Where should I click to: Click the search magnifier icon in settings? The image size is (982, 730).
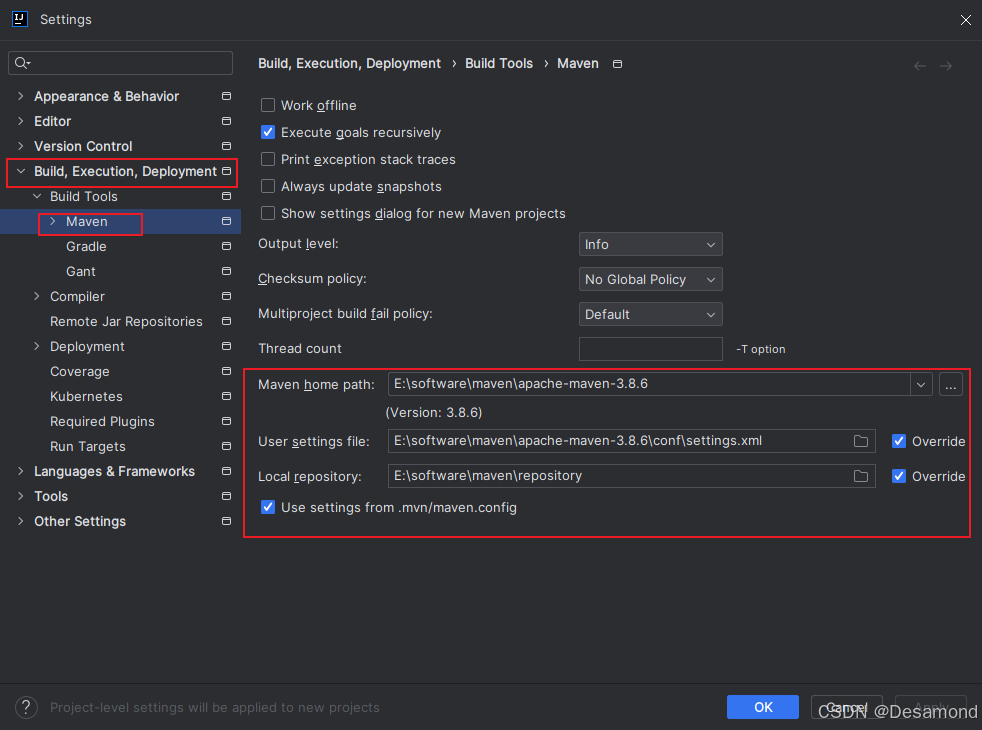(22, 63)
